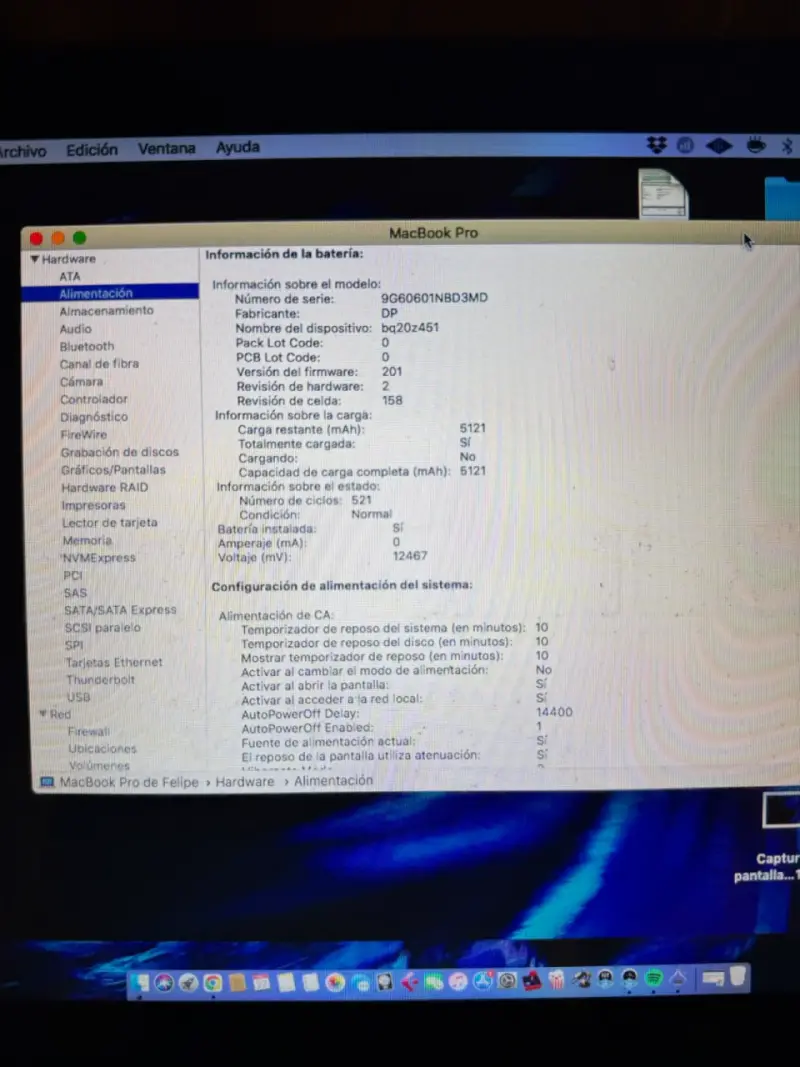The image size is (800, 1067).
Task: Select SAS in the sidebar
Action: pyautogui.click(x=76, y=593)
